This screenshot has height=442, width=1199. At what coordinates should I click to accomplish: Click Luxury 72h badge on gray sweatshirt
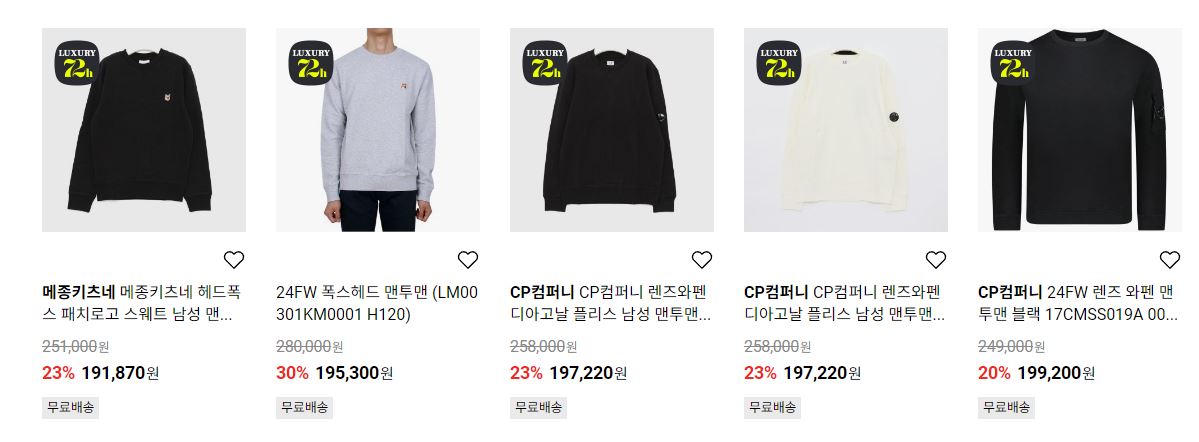click(310, 63)
